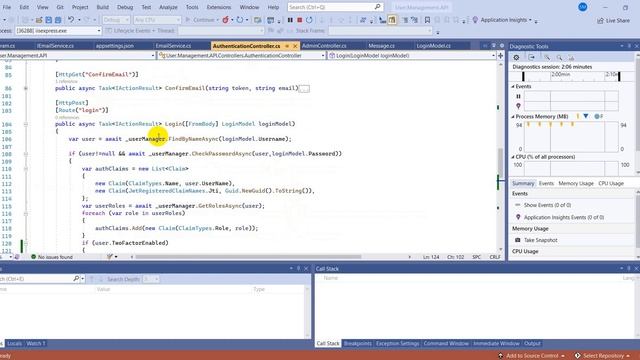Screen dimensions: 640x360
Task: Click Select Repository in status bar
Action: point(602,356)
